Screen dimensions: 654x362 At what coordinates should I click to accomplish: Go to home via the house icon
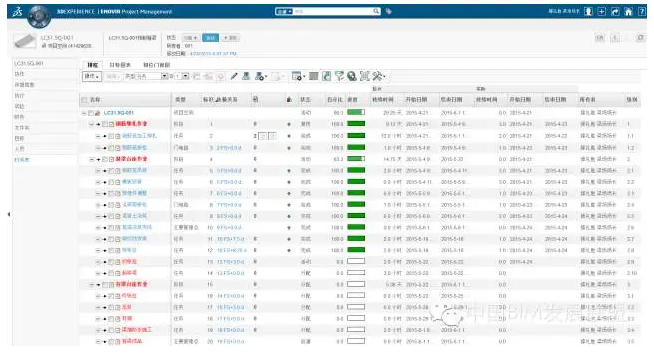pyautogui.click(x=629, y=12)
